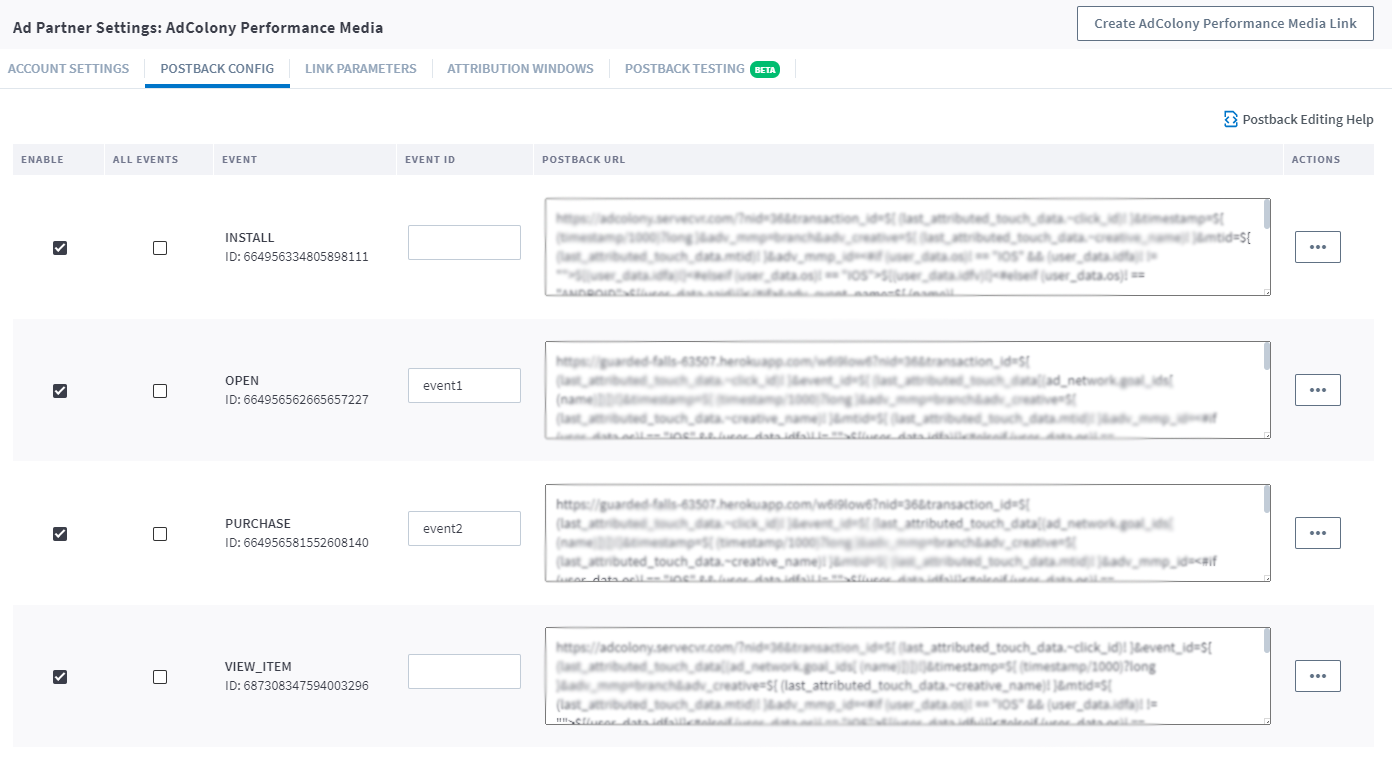Click the Event ID field containing event1
The image size is (1392, 762).
click(464, 386)
